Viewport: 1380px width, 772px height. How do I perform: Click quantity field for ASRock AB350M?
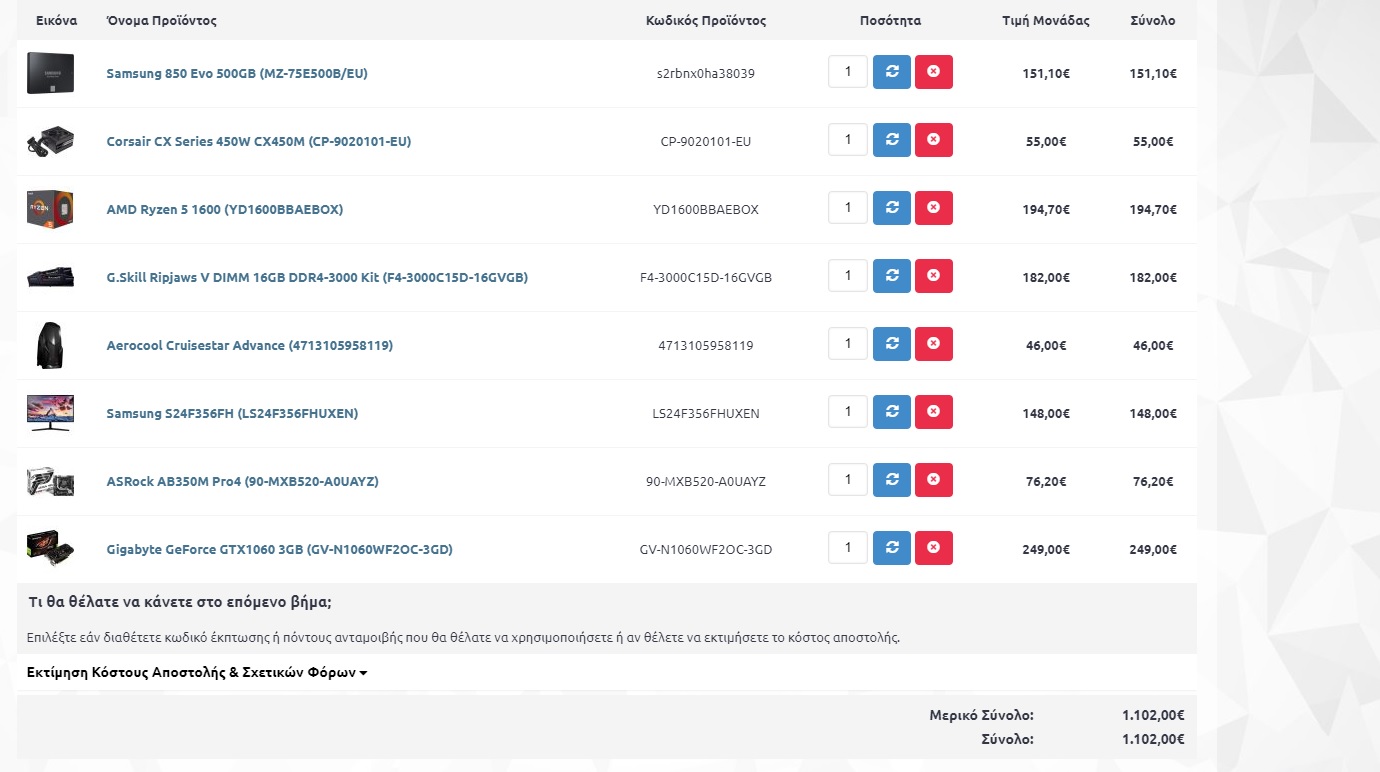click(848, 480)
